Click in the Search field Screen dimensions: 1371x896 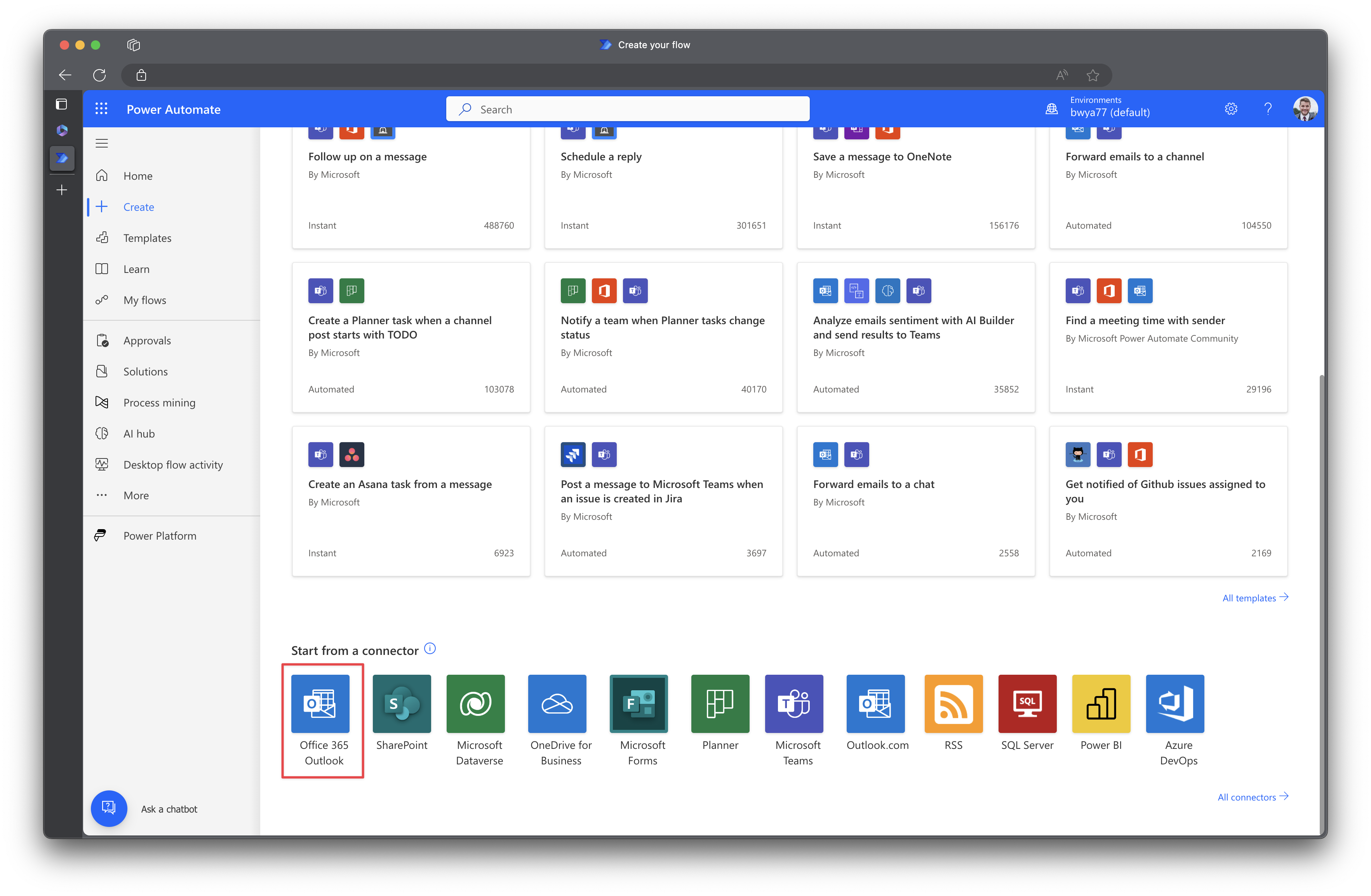click(627, 109)
